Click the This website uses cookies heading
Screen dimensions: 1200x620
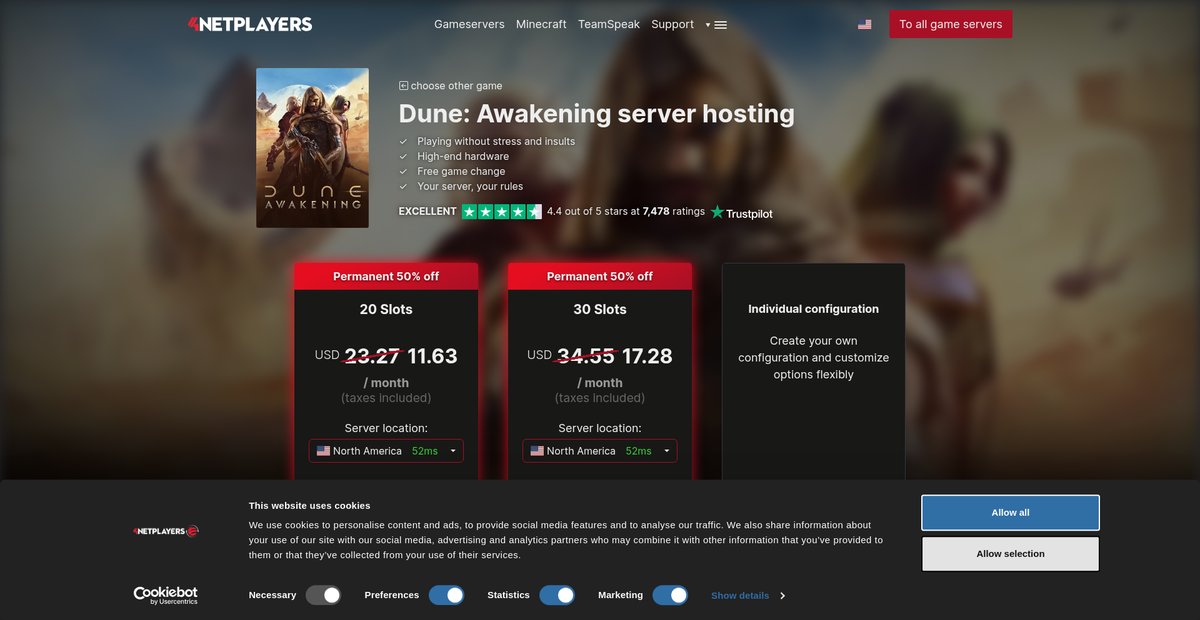coord(310,506)
